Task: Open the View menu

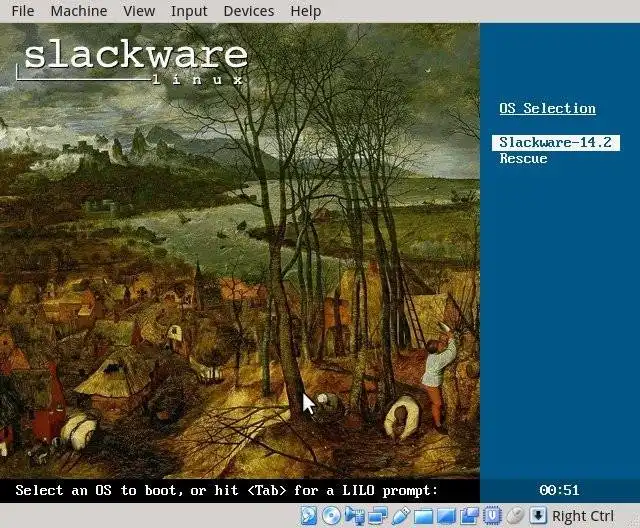Action: coord(139,11)
